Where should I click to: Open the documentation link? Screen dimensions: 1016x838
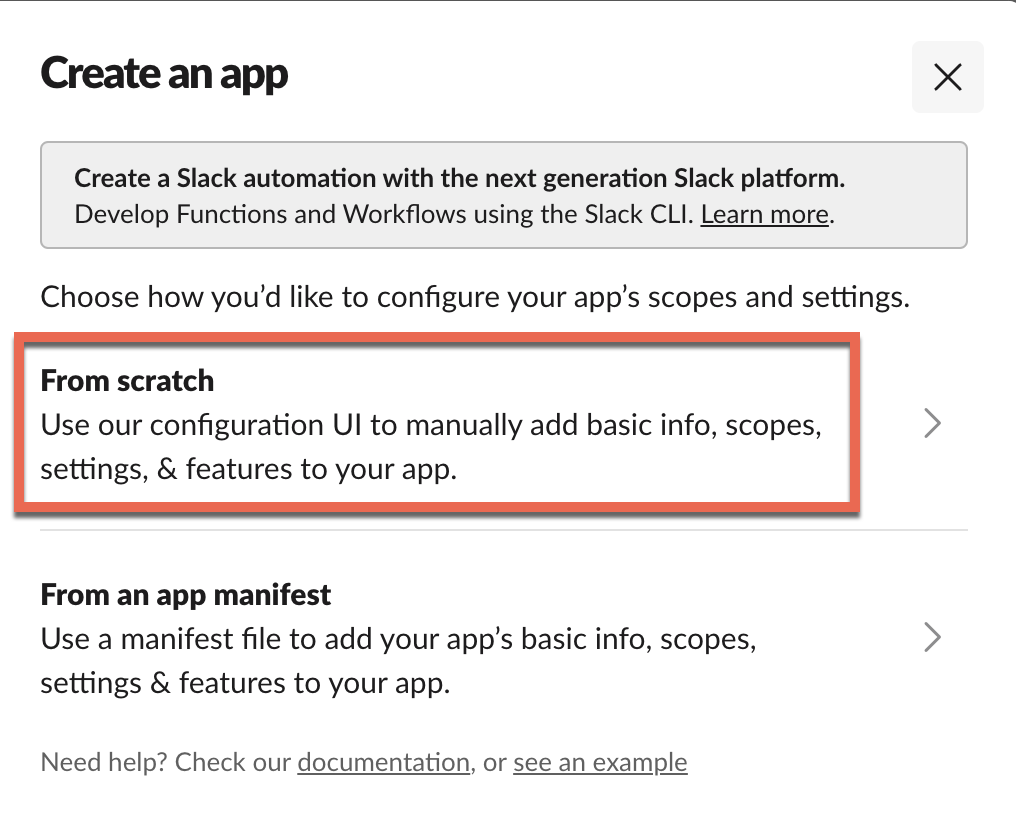[384, 762]
